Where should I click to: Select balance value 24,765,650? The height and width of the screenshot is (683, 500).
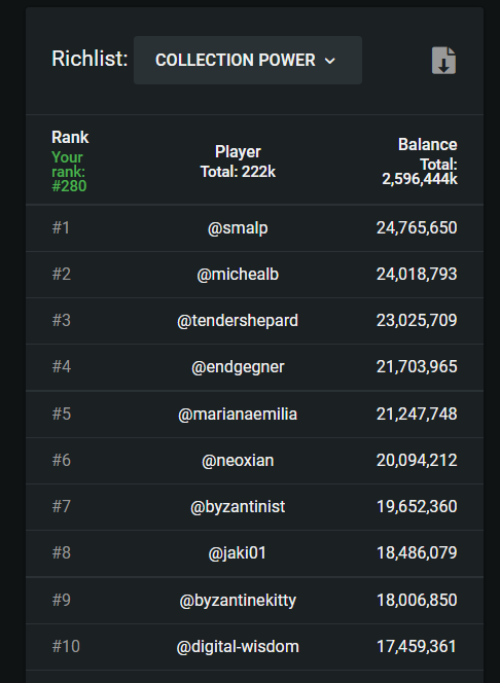point(417,228)
